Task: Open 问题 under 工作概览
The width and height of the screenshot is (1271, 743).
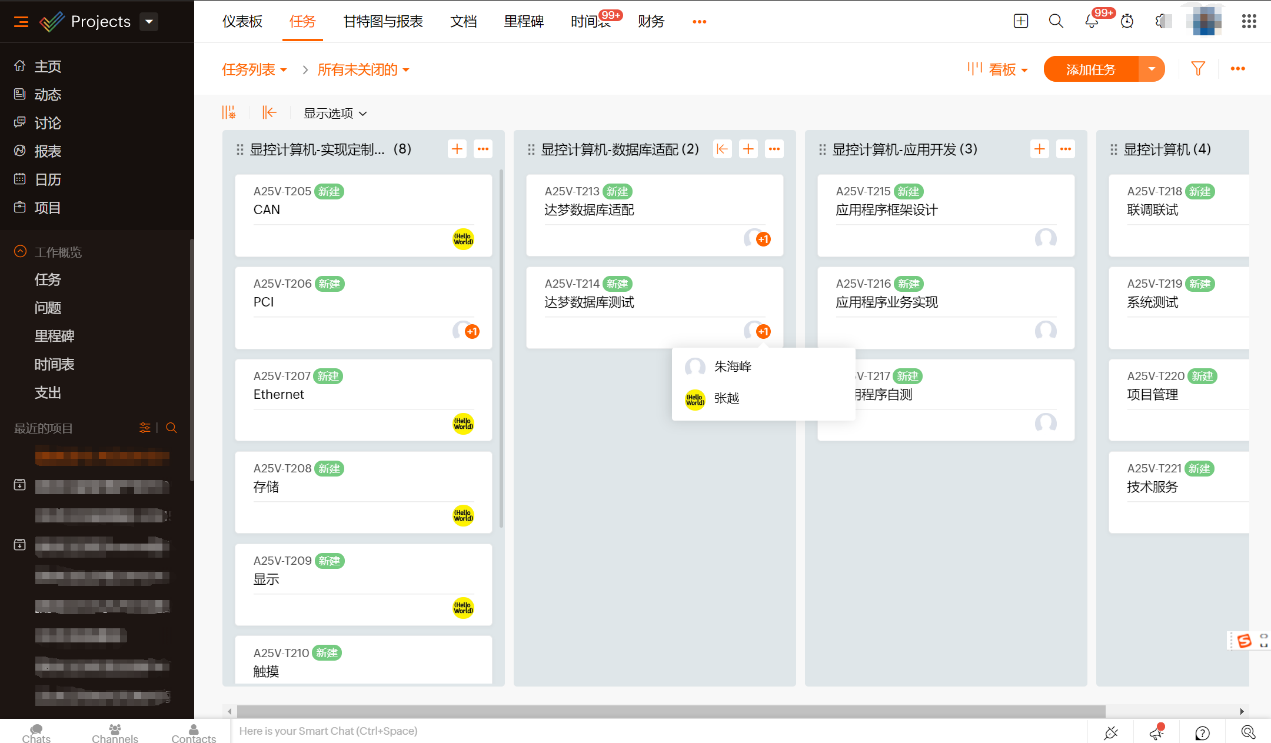Action: [48, 308]
